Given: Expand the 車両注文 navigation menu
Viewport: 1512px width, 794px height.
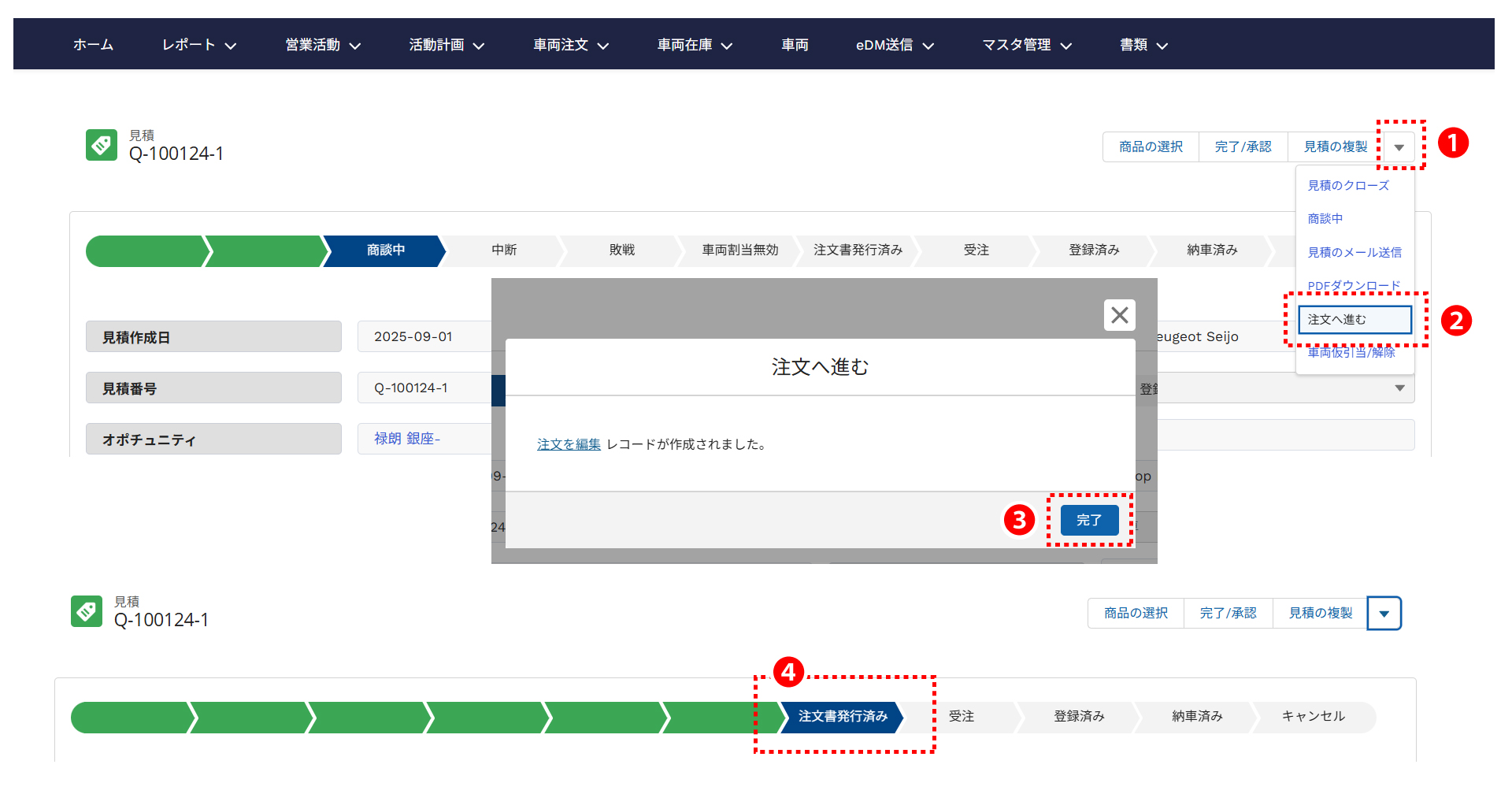Looking at the screenshot, I should pos(571,45).
